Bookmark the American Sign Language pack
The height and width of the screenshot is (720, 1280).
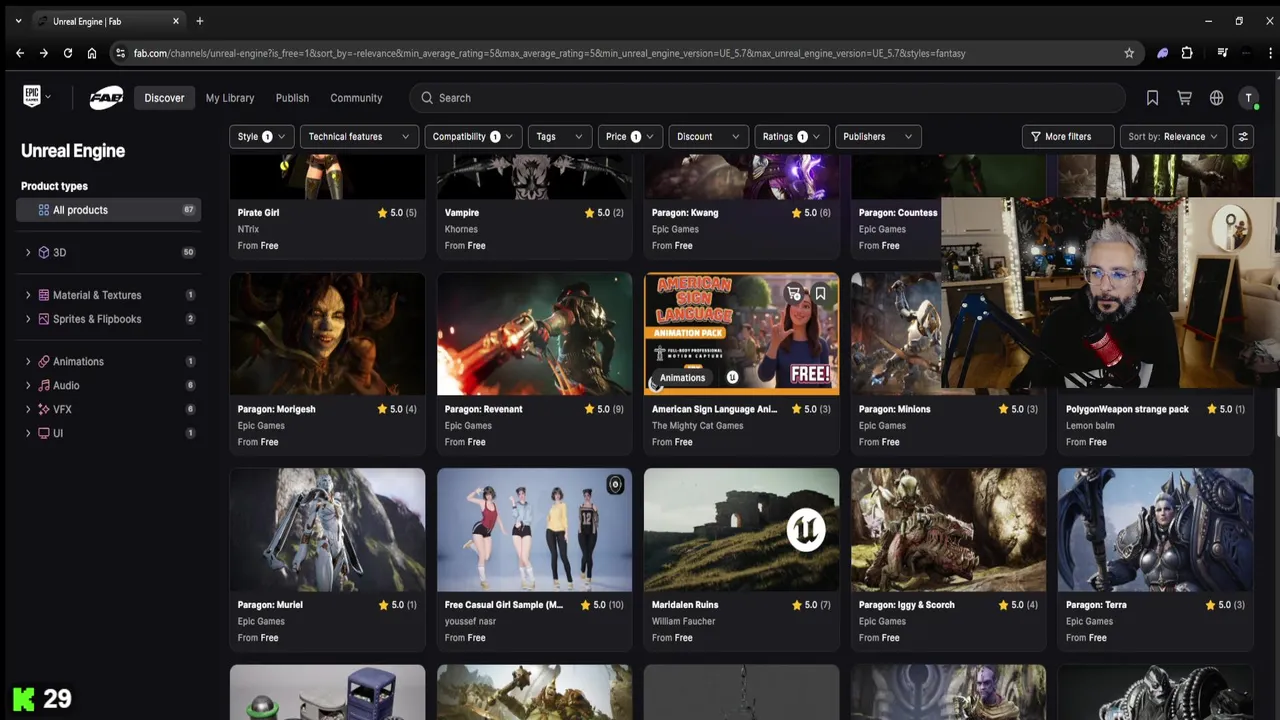coord(820,293)
